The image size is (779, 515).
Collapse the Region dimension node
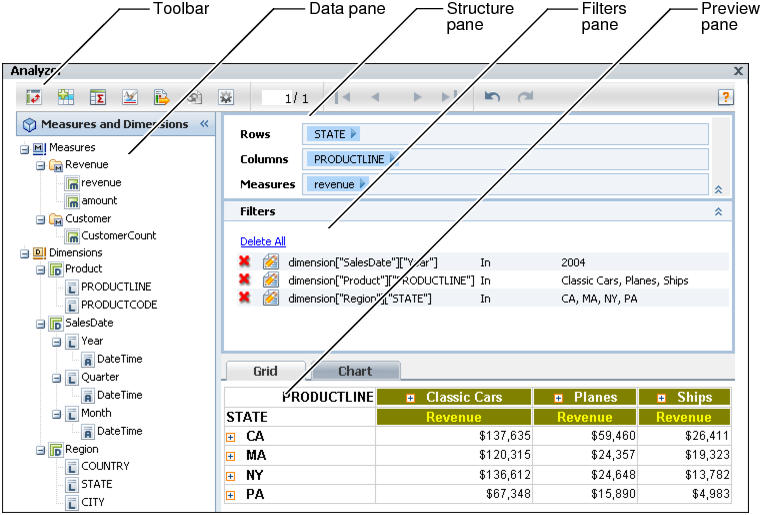click(x=40, y=450)
